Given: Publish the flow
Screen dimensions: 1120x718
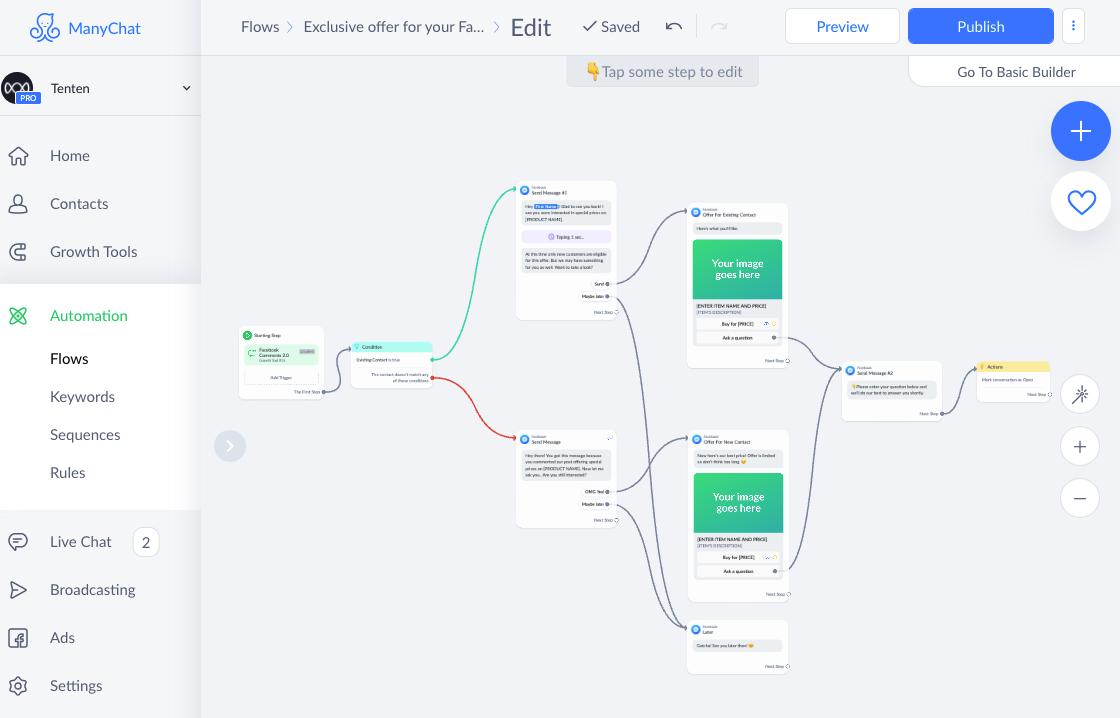Looking at the screenshot, I should click(x=981, y=26).
